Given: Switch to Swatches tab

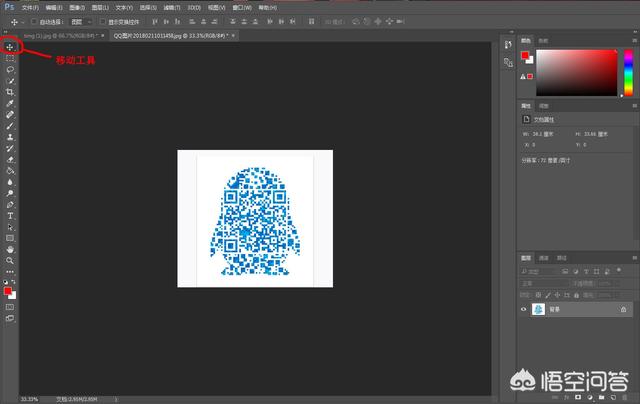Looking at the screenshot, I should click(x=543, y=40).
